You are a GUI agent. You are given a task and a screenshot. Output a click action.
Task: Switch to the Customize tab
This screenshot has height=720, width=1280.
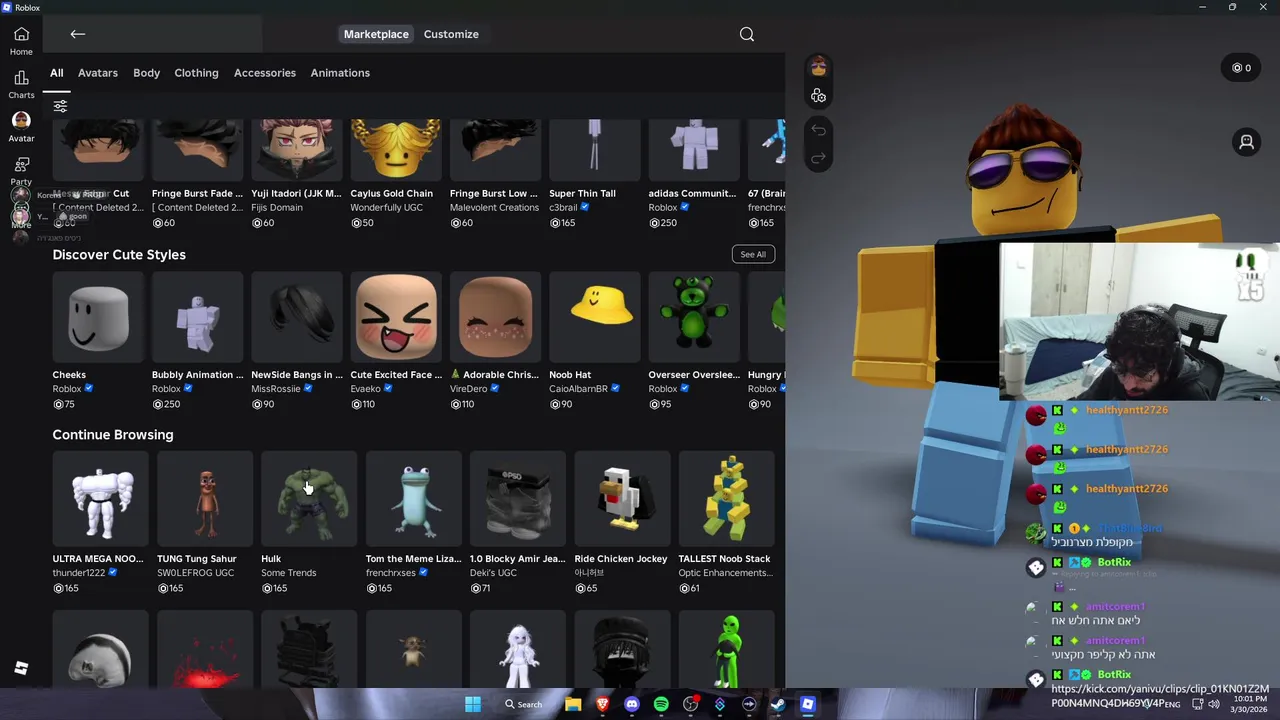tap(451, 34)
